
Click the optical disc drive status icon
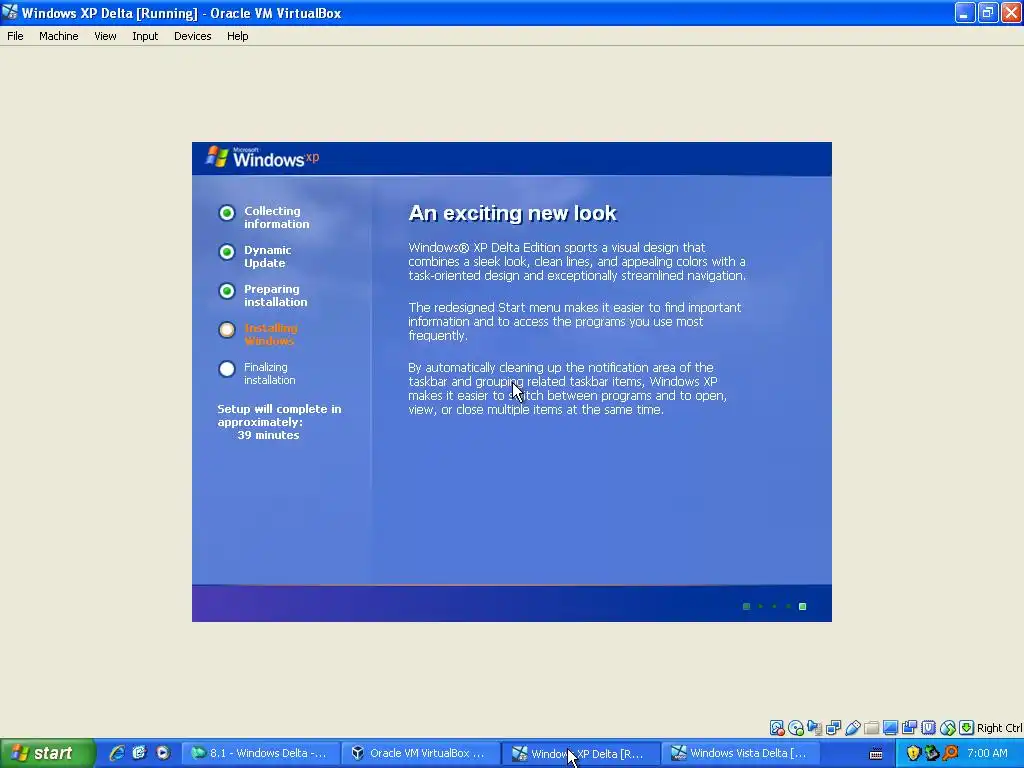click(x=795, y=728)
